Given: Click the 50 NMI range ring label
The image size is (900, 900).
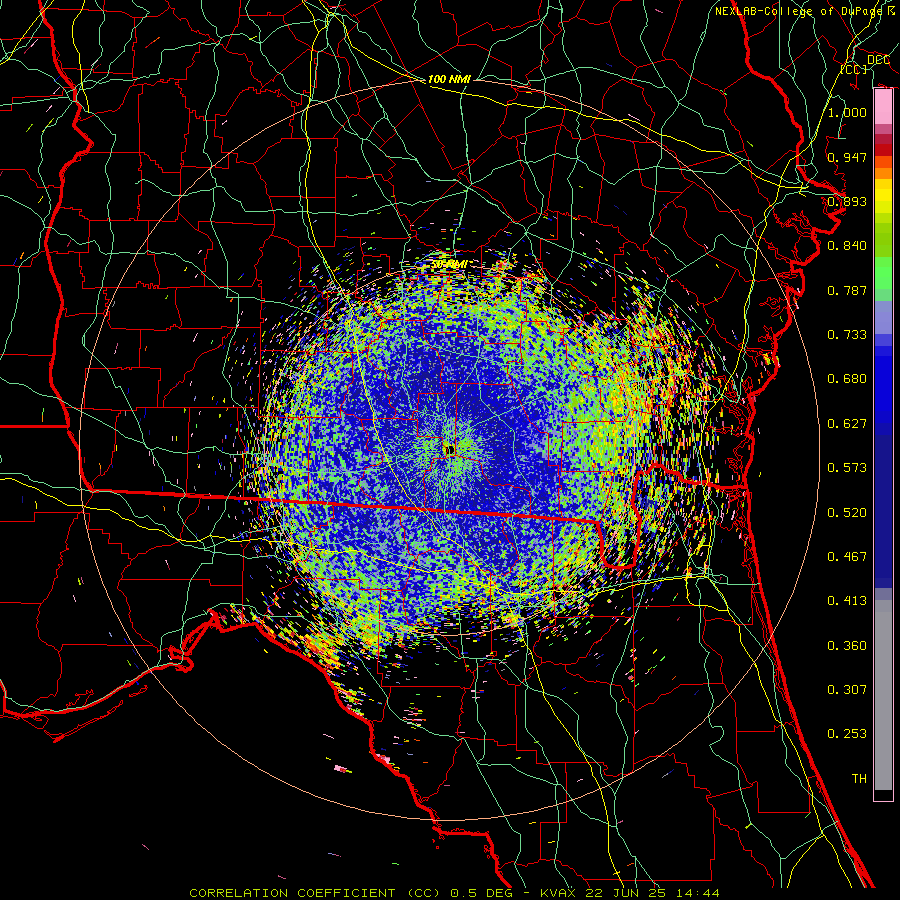Looking at the screenshot, I should [x=449, y=265].
